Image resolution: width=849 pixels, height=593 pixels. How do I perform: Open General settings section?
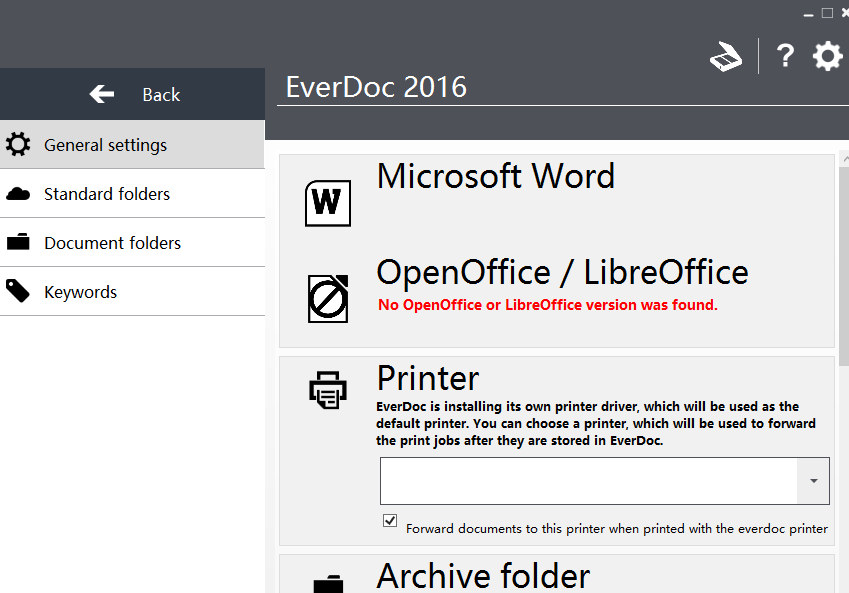click(105, 145)
